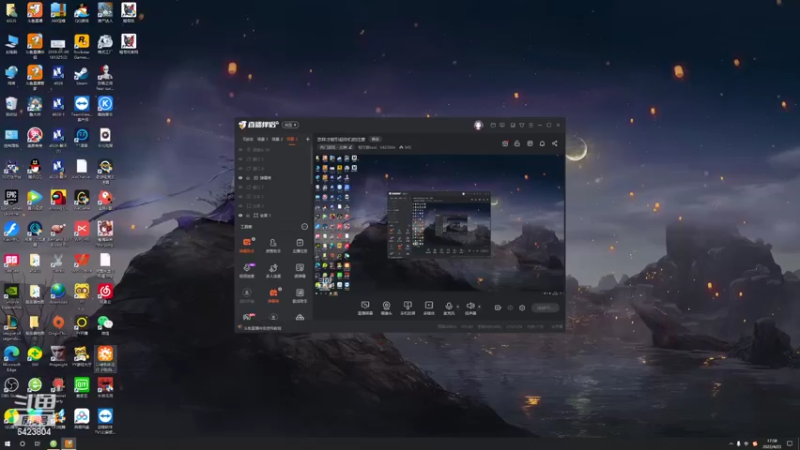Open the person-shaped tool in the toolbox grid

tap(273, 245)
